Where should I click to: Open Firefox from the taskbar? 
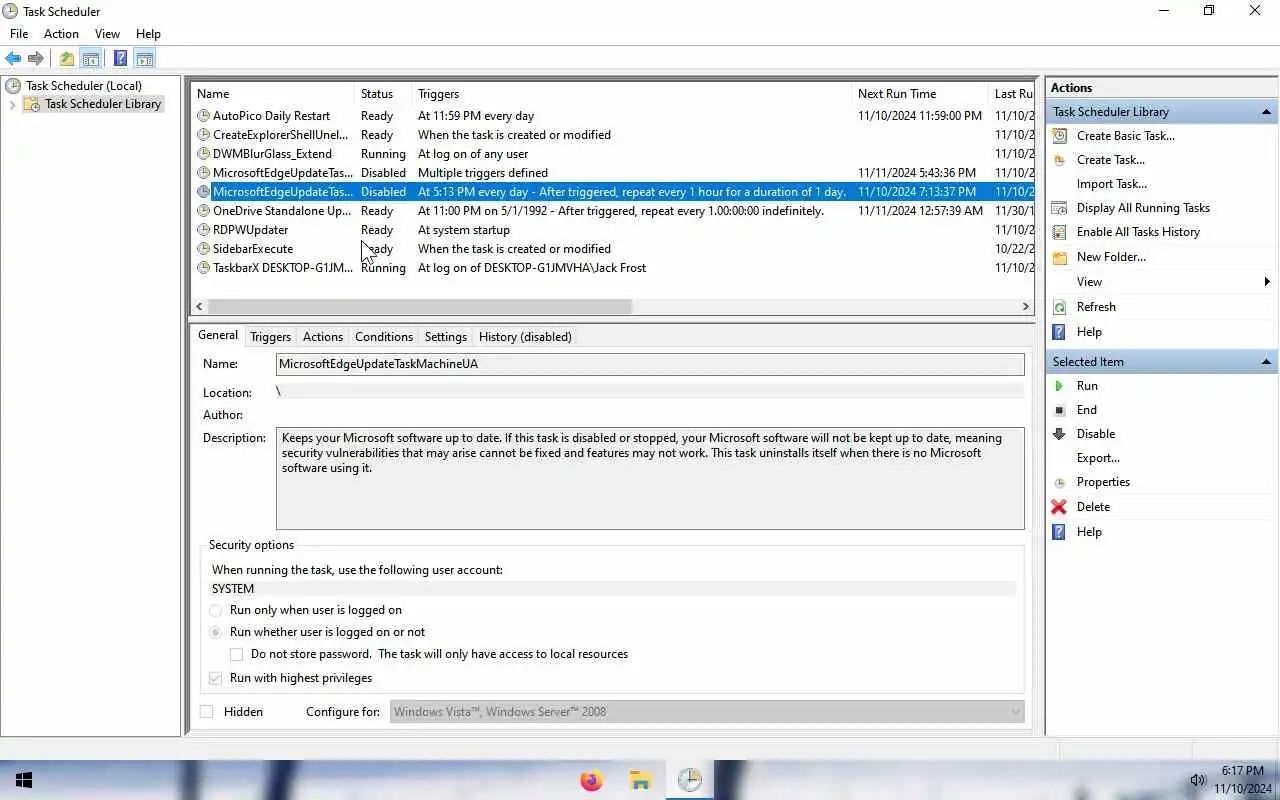tap(591, 780)
